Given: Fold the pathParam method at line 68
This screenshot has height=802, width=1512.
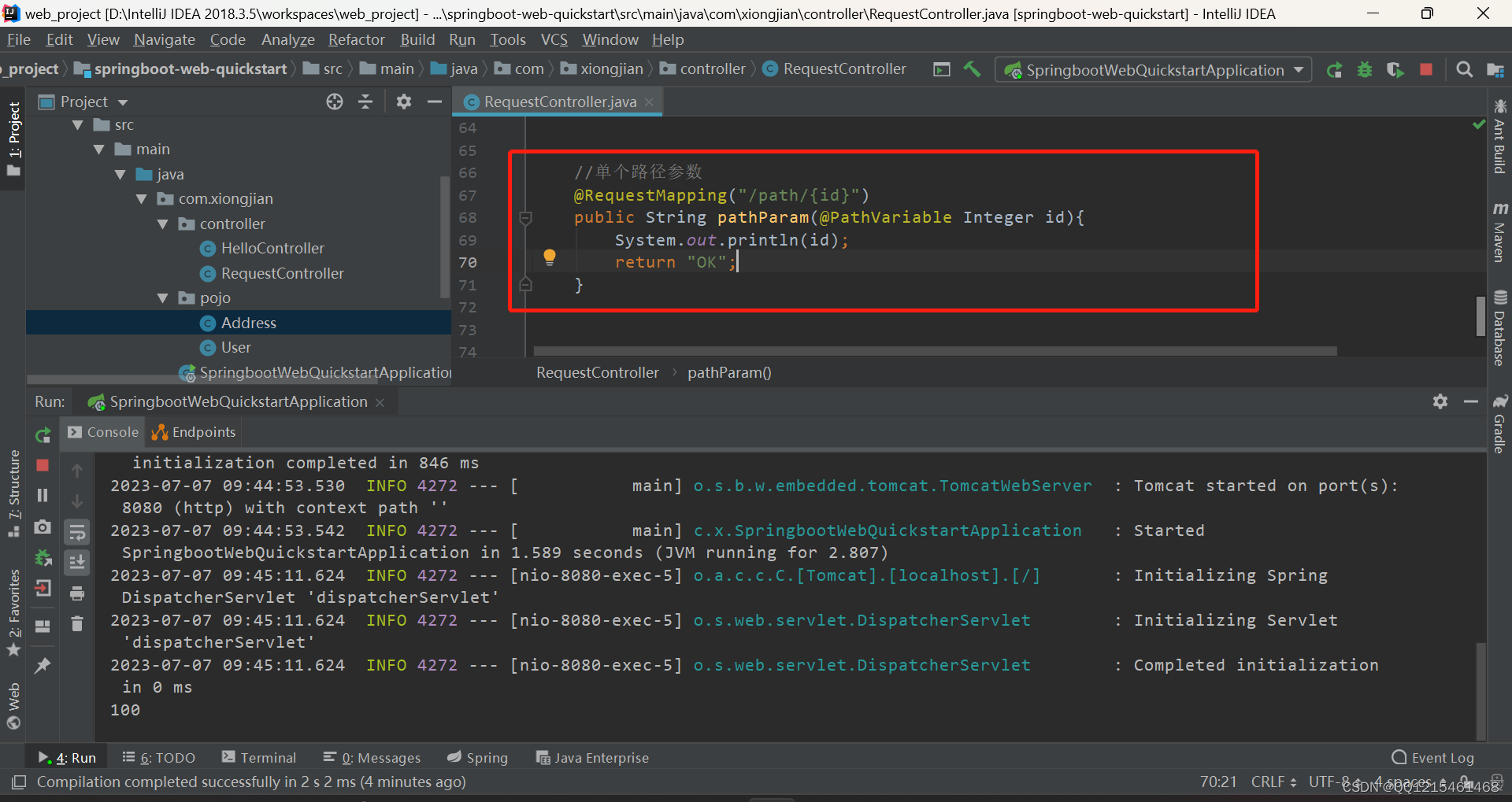Looking at the screenshot, I should 526,217.
